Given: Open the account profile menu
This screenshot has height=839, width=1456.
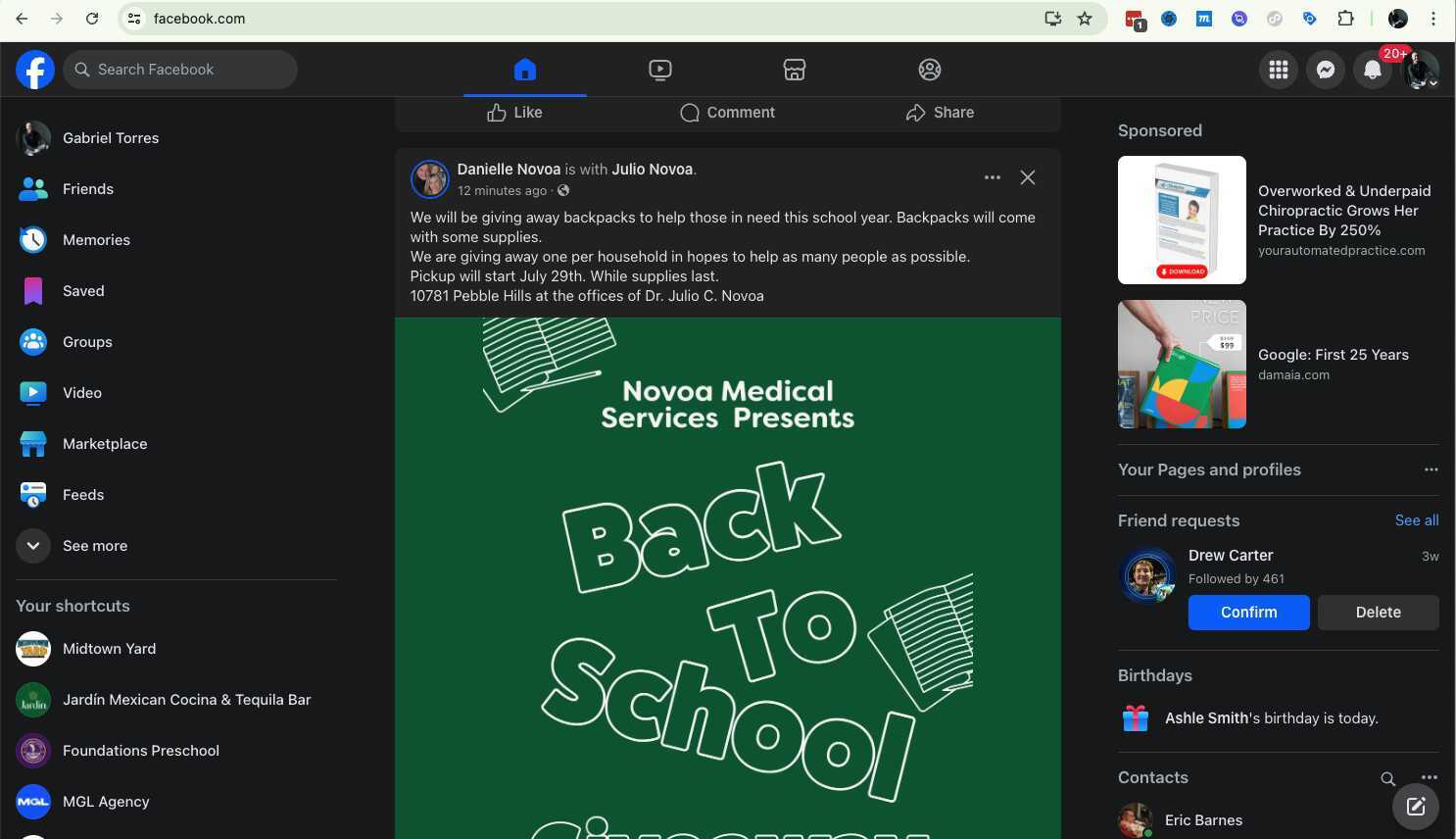Looking at the screenshot, I should [1420, 70].
